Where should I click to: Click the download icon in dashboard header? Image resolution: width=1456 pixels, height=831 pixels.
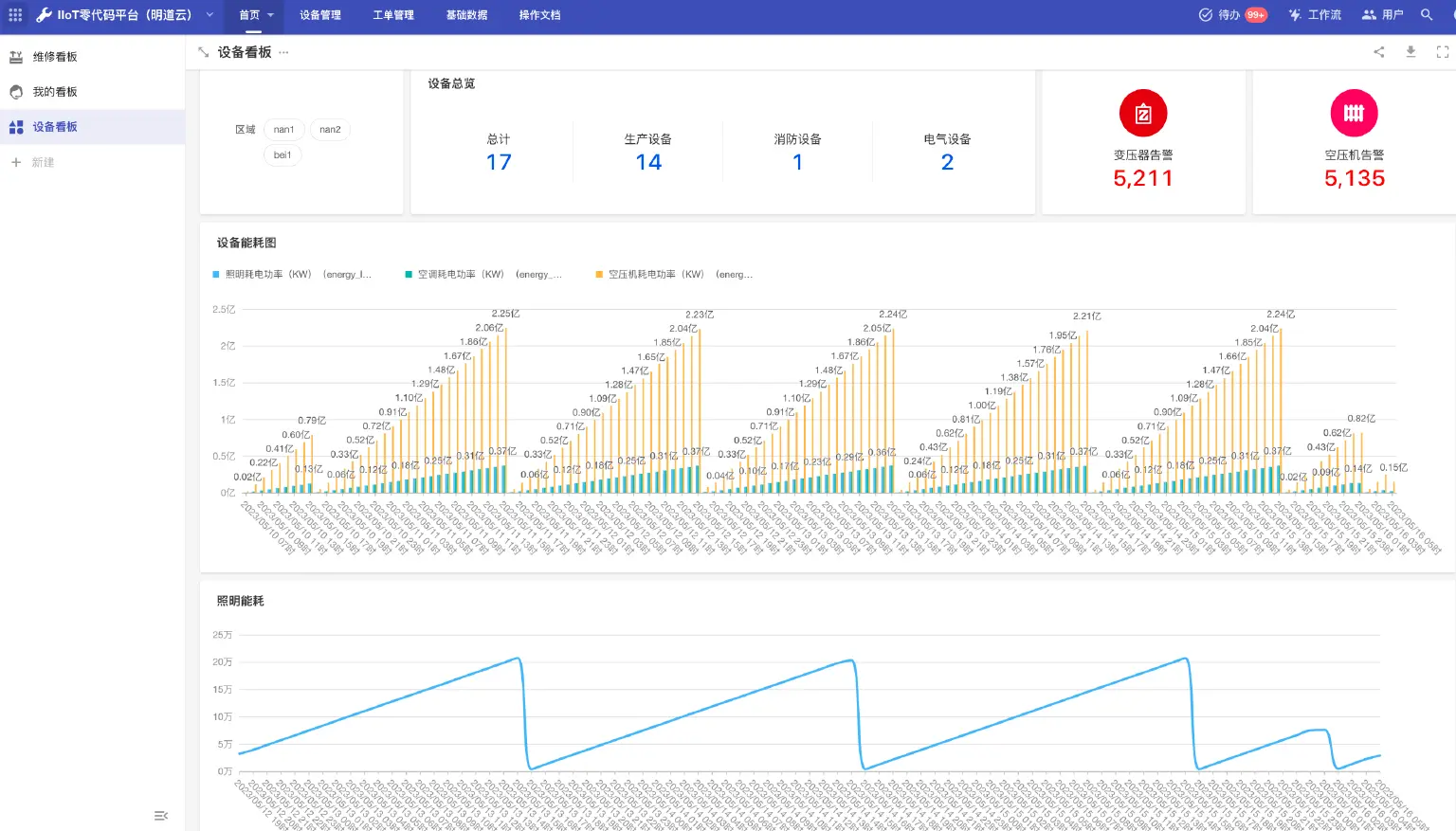[x=1410, y=52]
